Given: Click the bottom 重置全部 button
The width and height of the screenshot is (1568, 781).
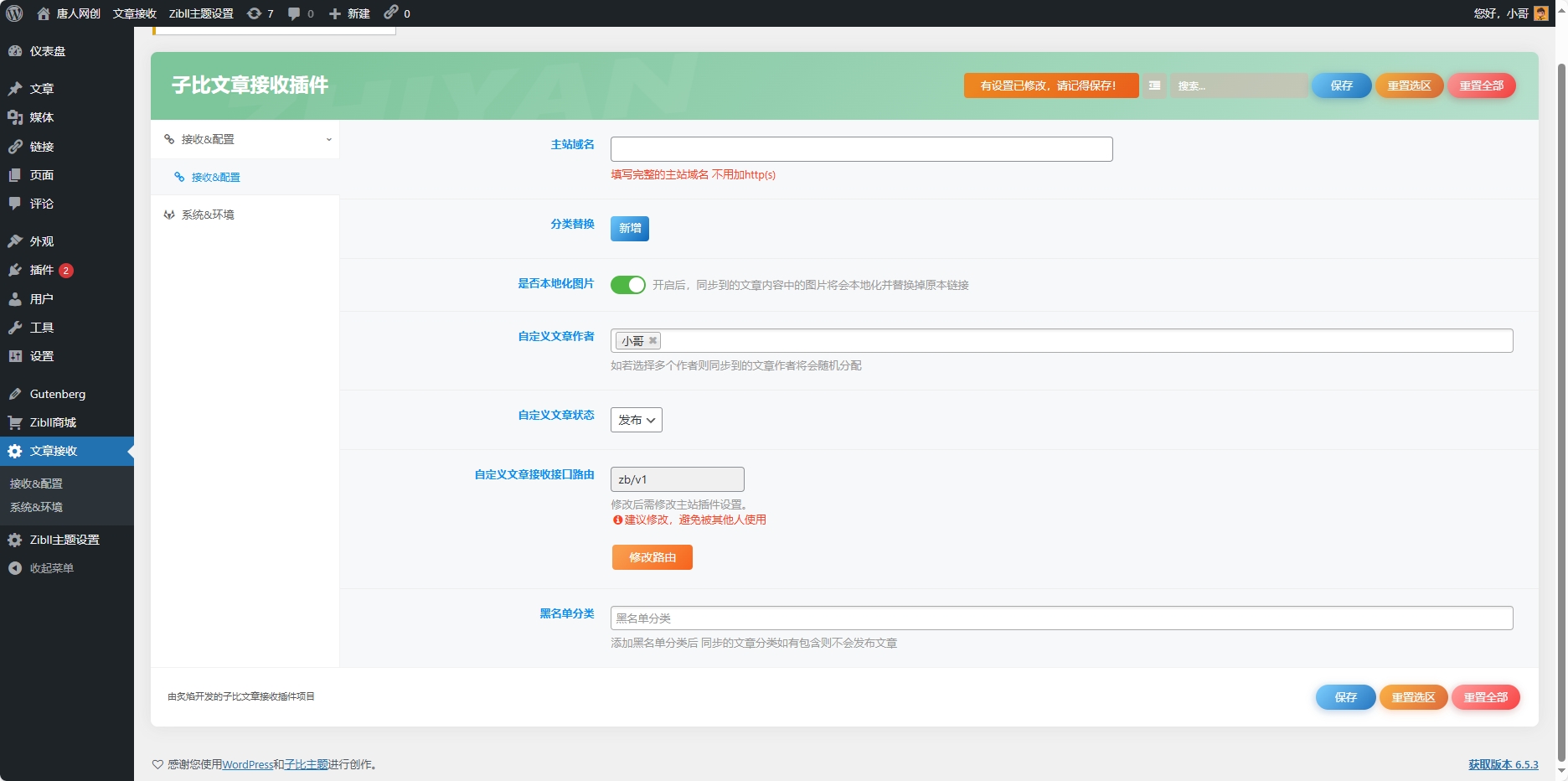Looking at the screenshot, I should 1485,697.
